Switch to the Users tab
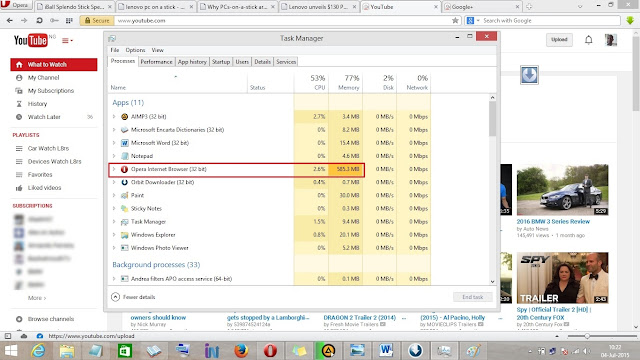 tap(242, 62)
